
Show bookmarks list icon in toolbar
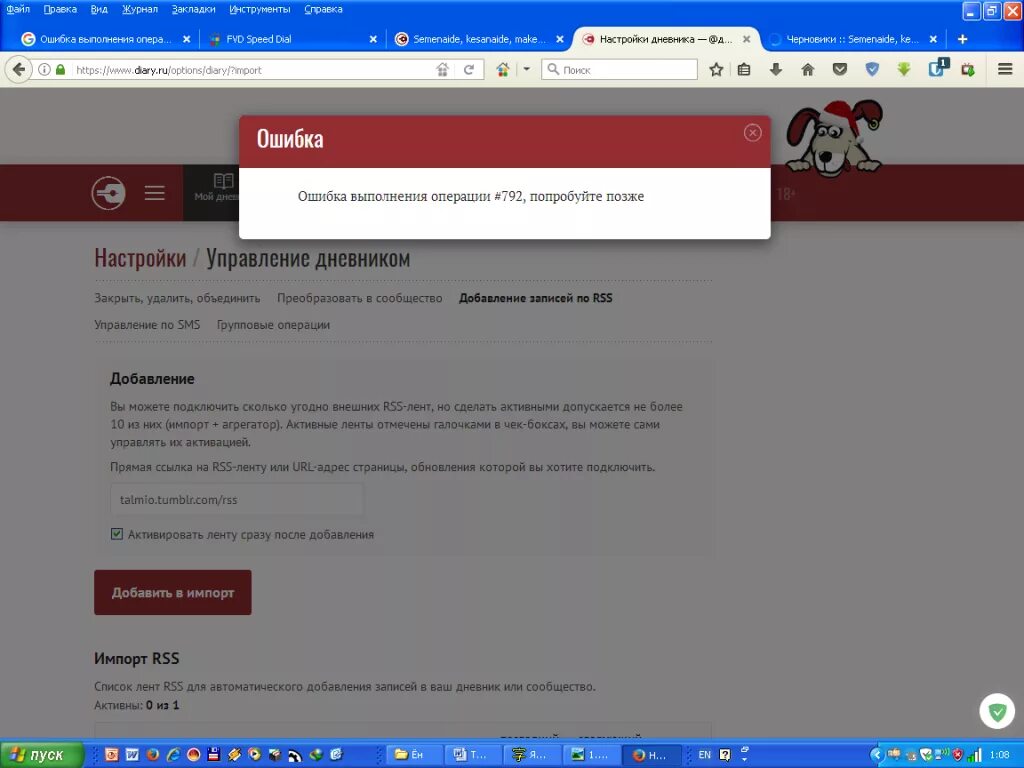(x=744, y=69)
